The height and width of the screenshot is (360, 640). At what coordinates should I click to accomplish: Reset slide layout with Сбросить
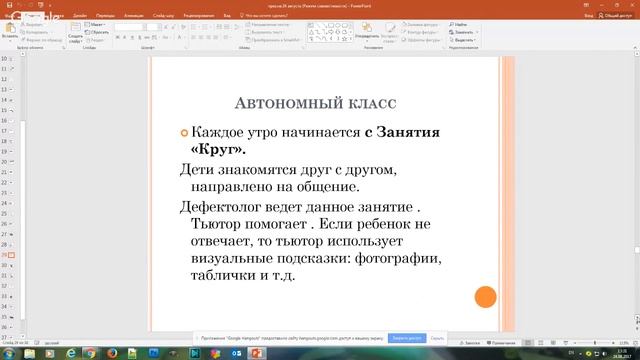click(x=97, y=32)
